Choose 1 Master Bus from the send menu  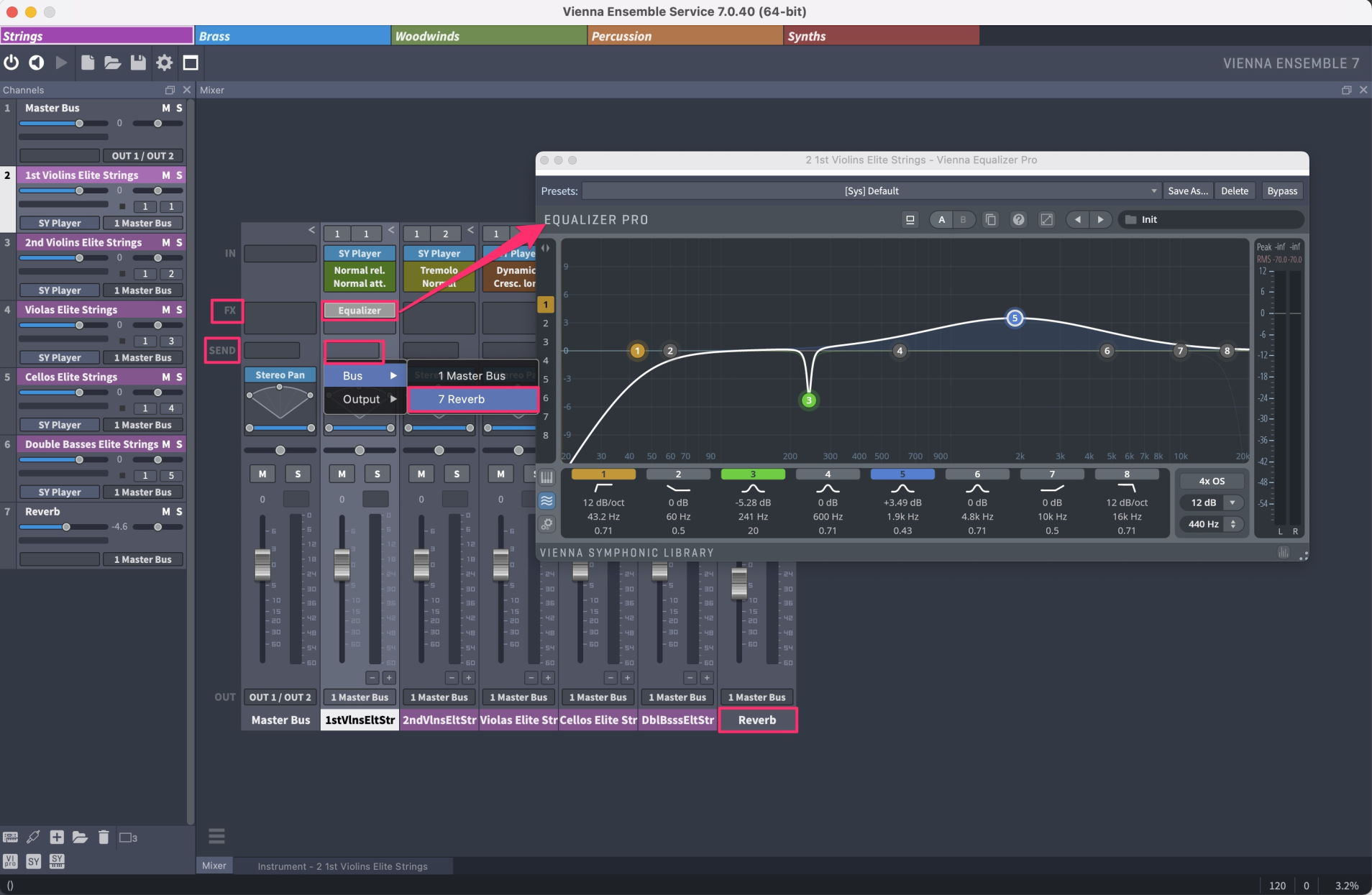click(x=473, y=376)
